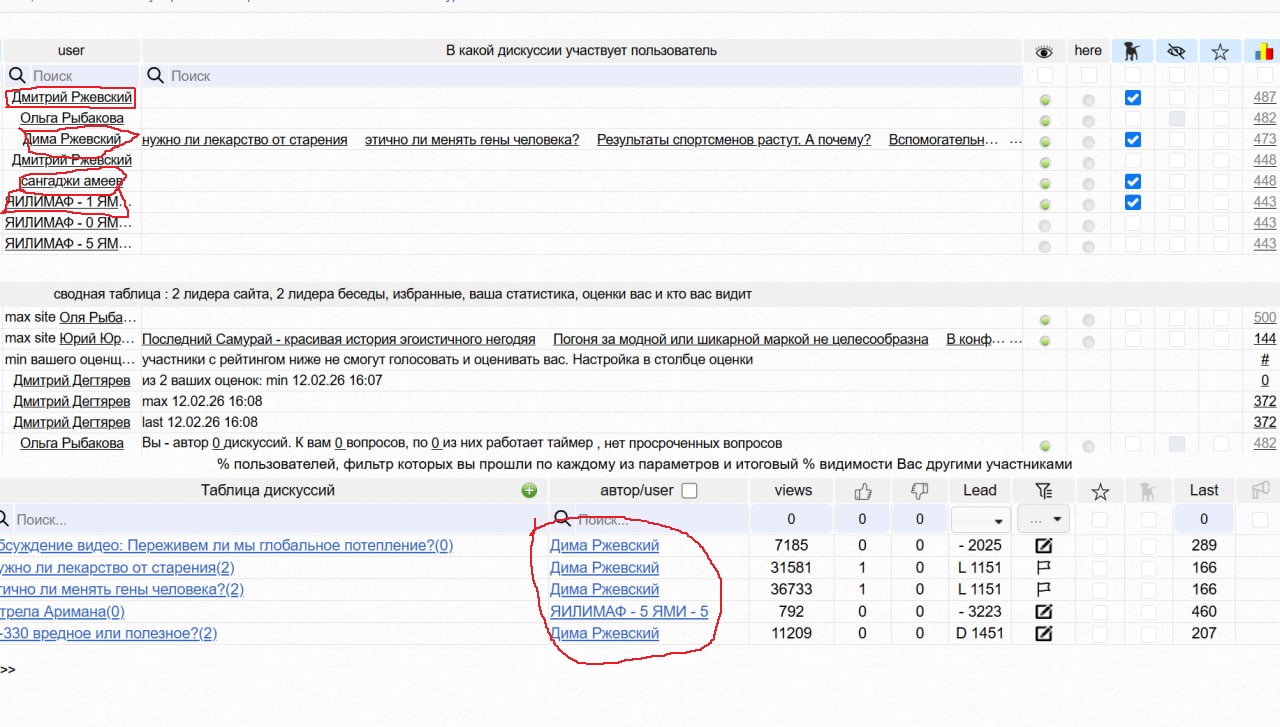Click the megaphone icon in discussions table header
Viewport: 1280px width, 727px height.
pos(1260,490)
